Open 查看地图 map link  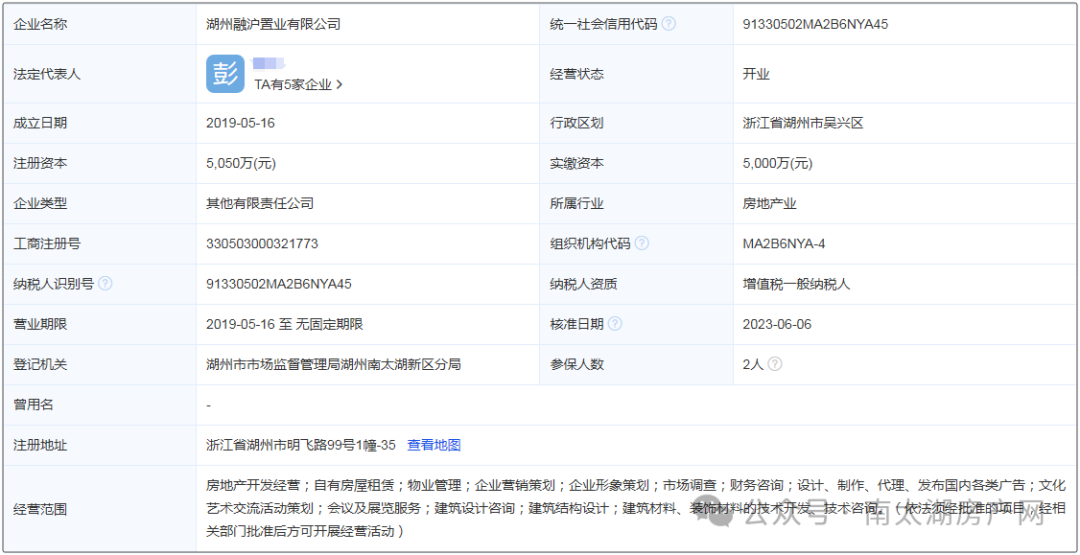tap(434, 445)
